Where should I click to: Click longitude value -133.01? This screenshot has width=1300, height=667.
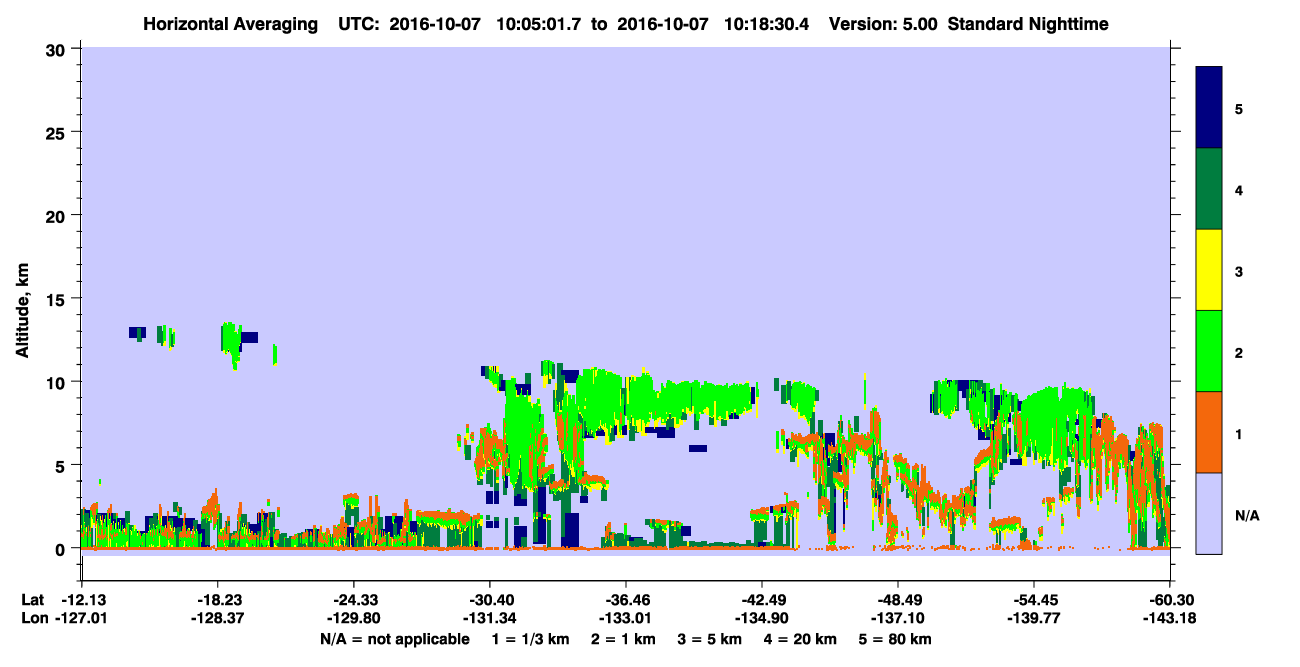pyautogui.click(x=626, y=619)
